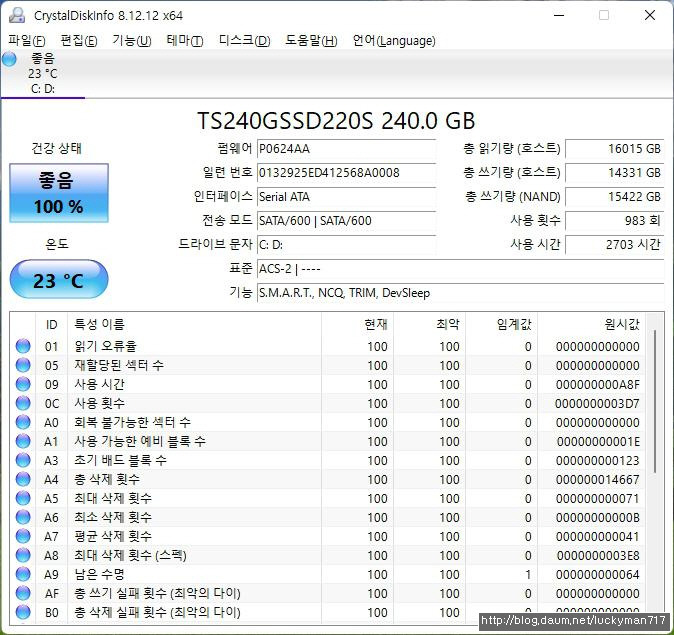Open the 파일(F) menu
Viewport: 674px width, 635px height.
pos(27,40)
